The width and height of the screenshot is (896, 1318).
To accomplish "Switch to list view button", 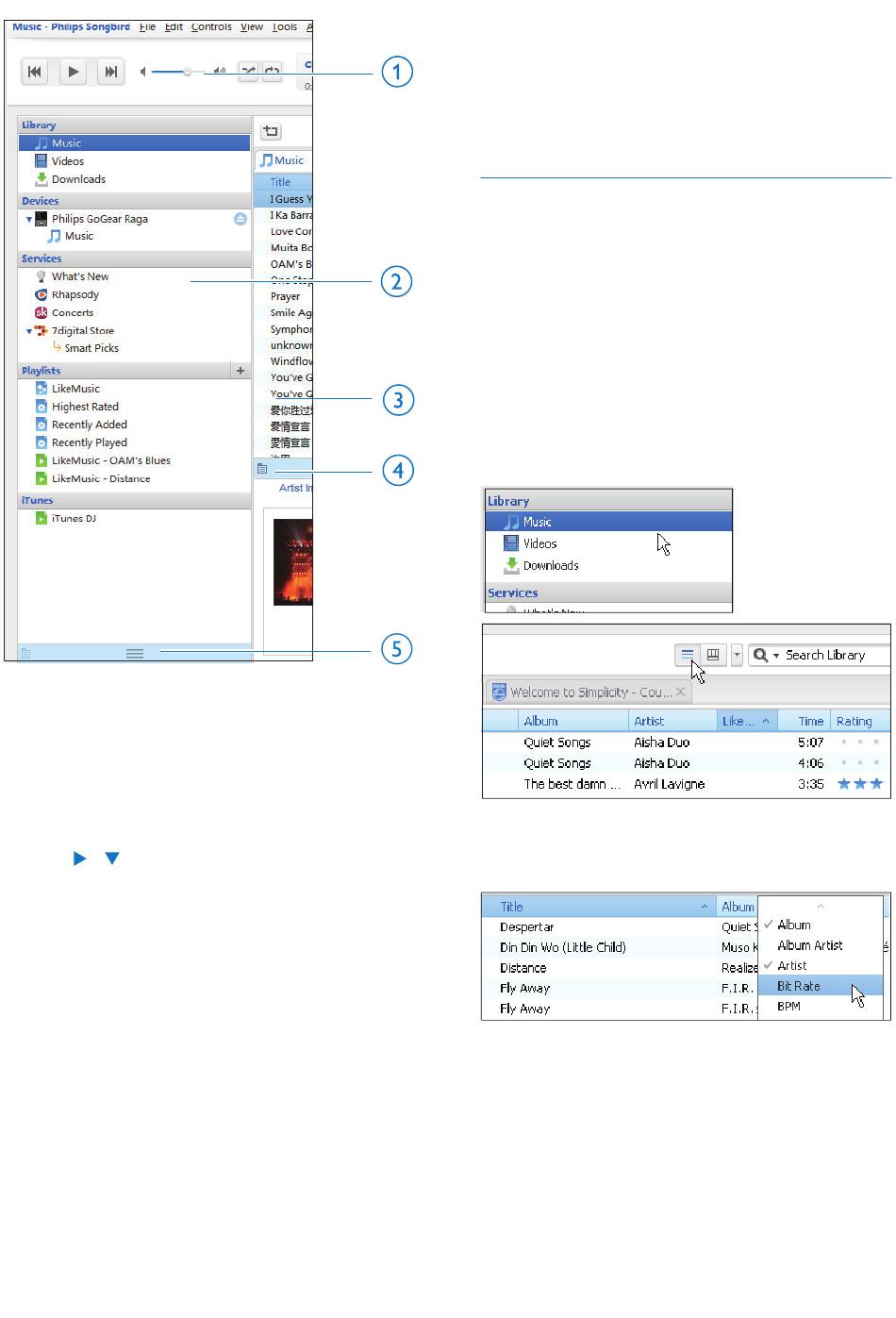I will [688, 655].
